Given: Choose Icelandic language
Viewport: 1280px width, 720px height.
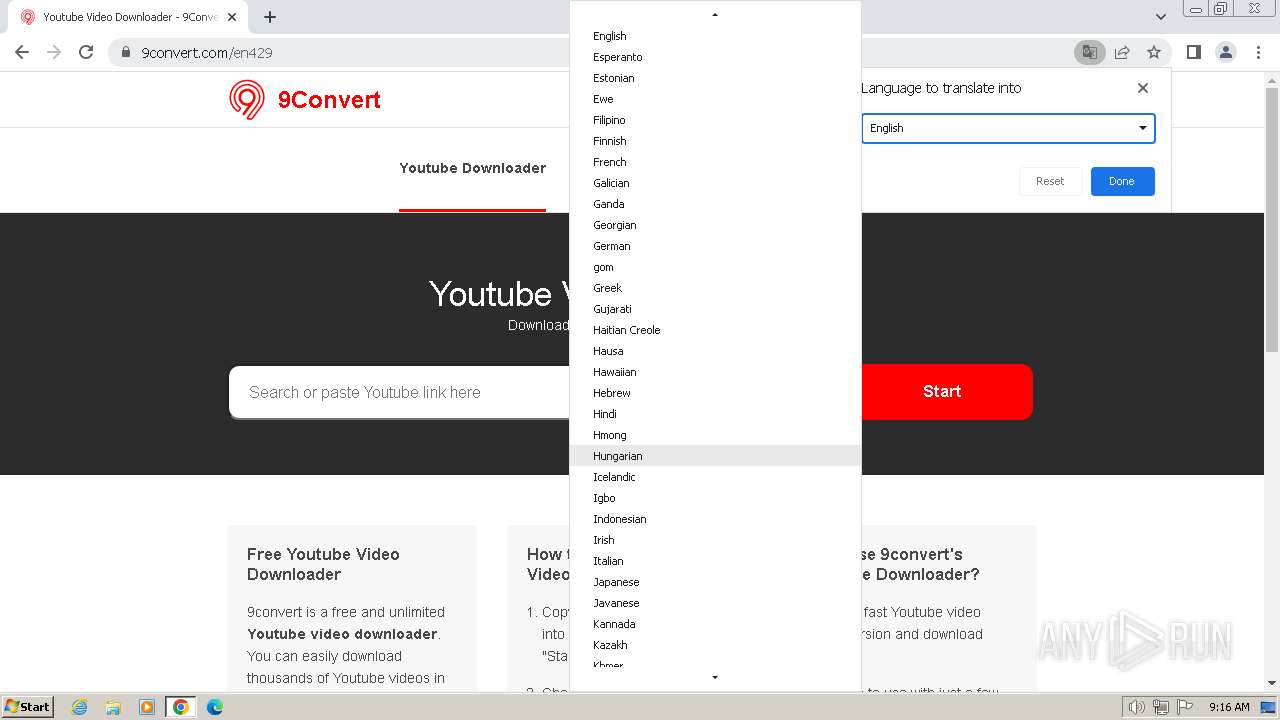Looking at the screenshot, I should click(x=715, y=477).
